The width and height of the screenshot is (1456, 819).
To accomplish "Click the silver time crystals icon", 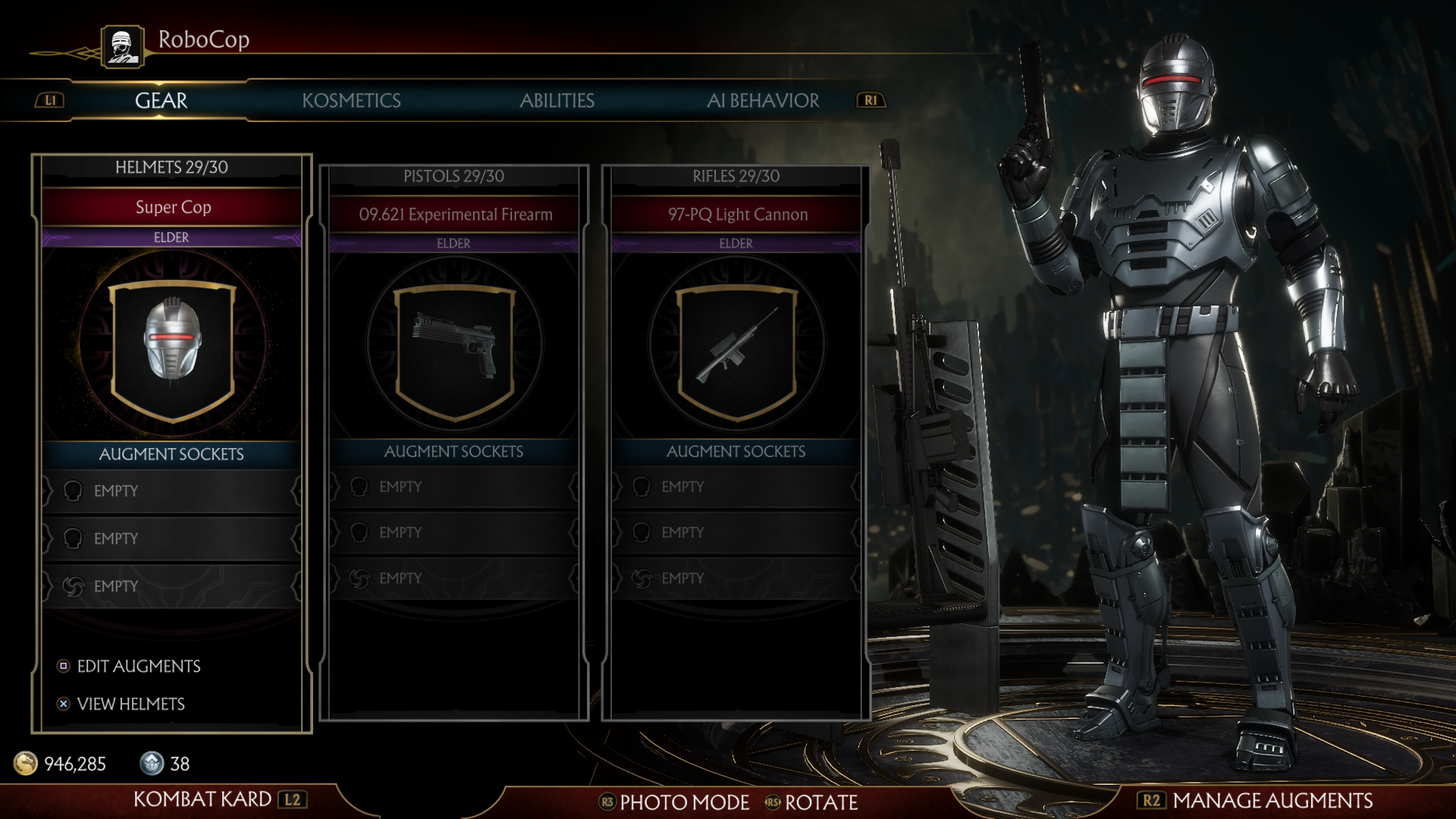I will pos(152,763).
